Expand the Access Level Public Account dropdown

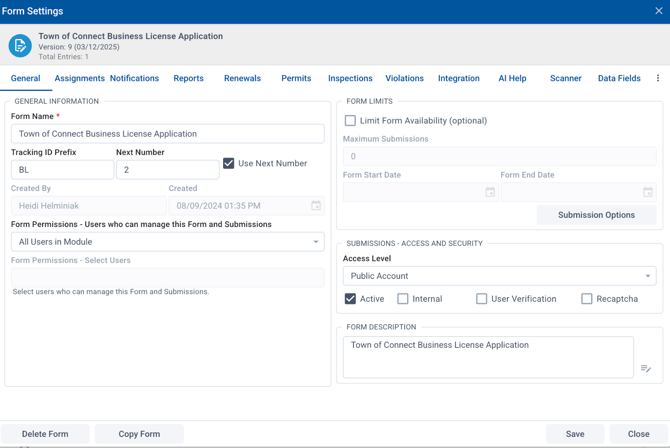[x=499, y=276]
